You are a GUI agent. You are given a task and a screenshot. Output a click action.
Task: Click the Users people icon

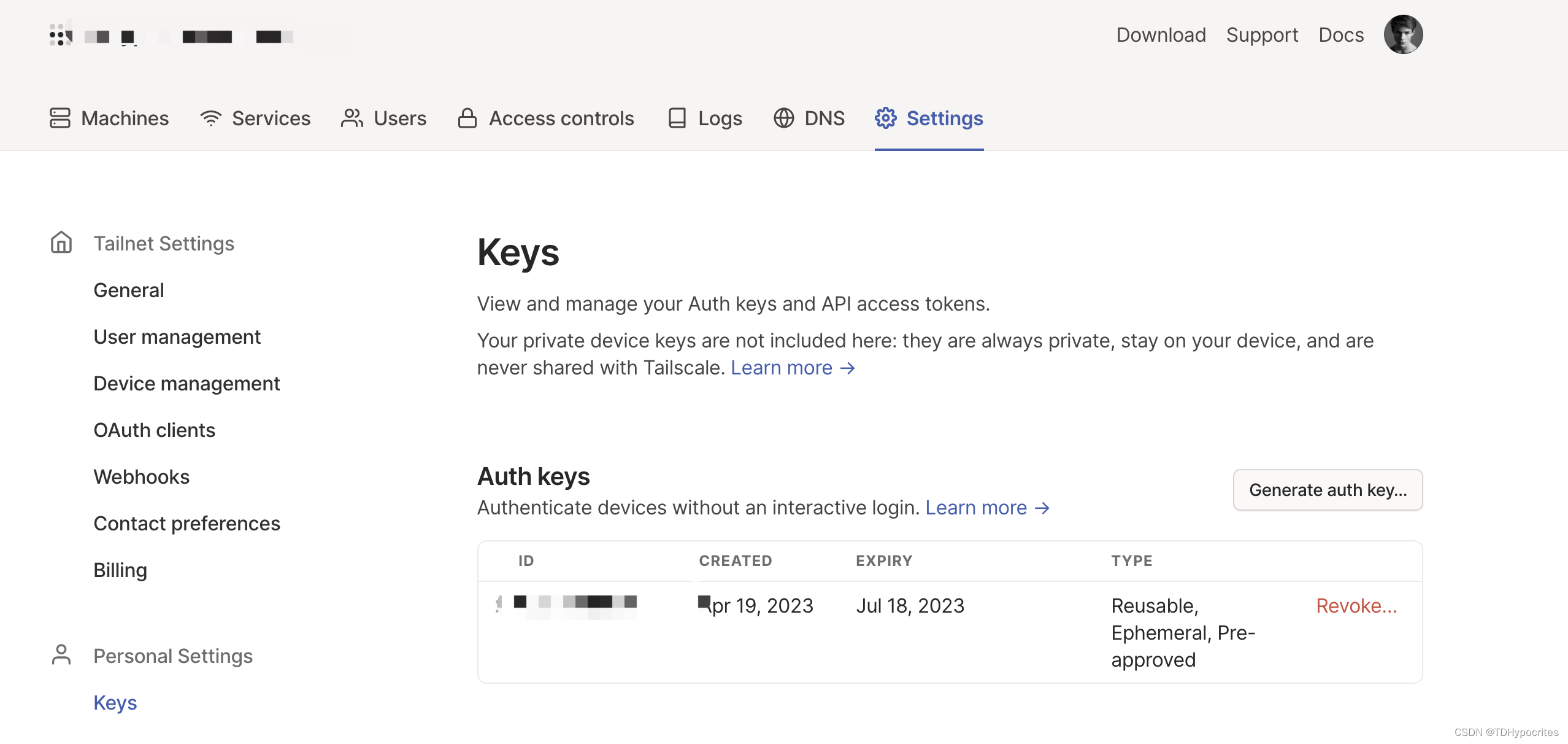tap(352, 118)
